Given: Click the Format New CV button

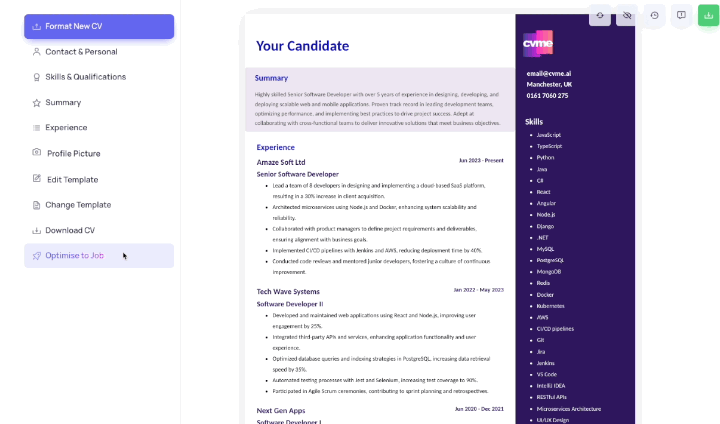Looking at the screenshot, I should coord(99,26).
